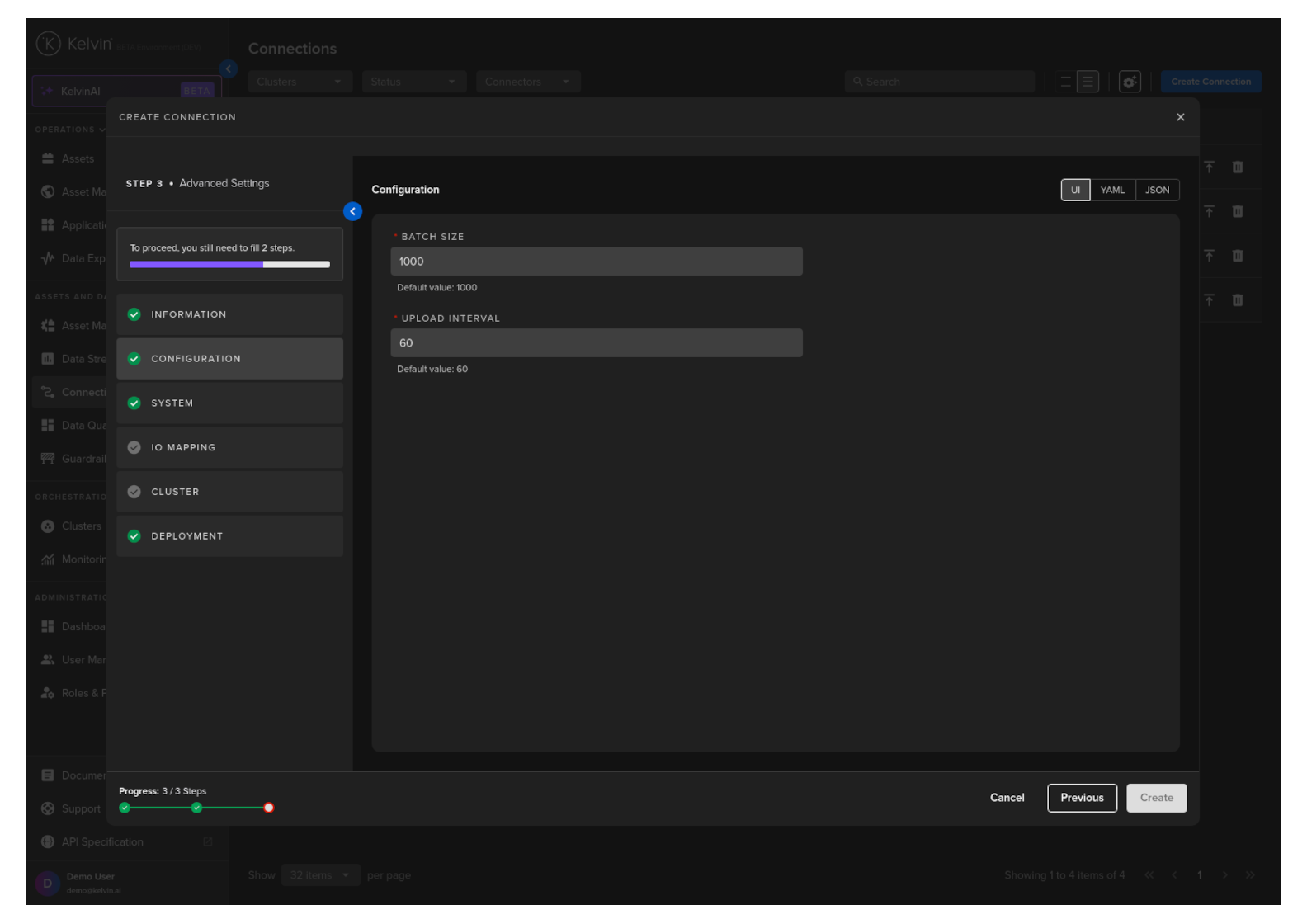Screen dimensions: 1307x924
Task: Click the blue collapse steps panel arrow
Action: click(x=352, y=212)
